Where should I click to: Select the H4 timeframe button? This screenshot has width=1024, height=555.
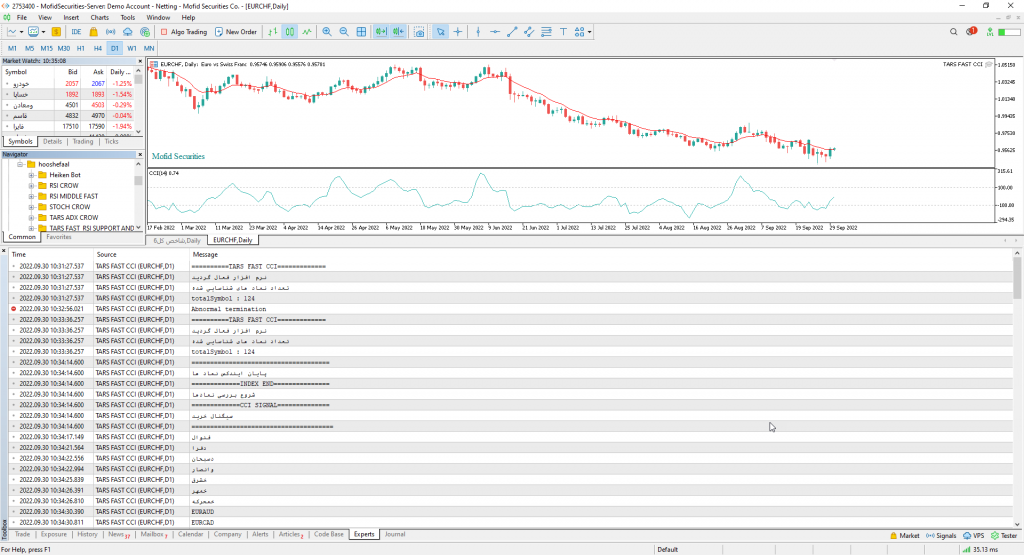[97, 48]
